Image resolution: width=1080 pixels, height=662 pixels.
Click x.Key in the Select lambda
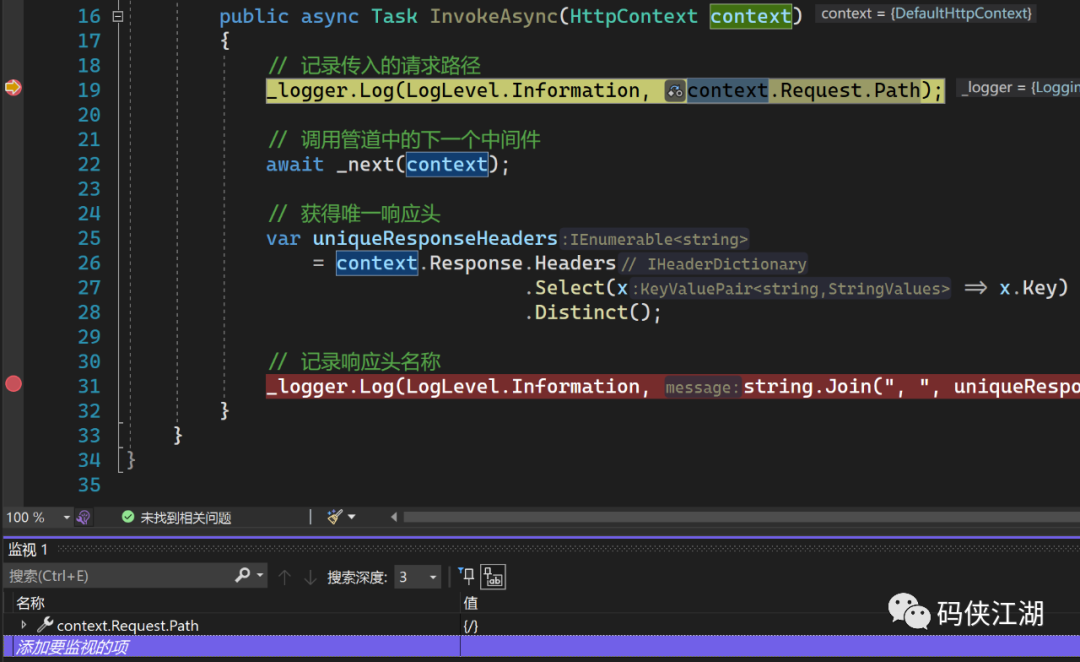click(x=1027, y=288)
